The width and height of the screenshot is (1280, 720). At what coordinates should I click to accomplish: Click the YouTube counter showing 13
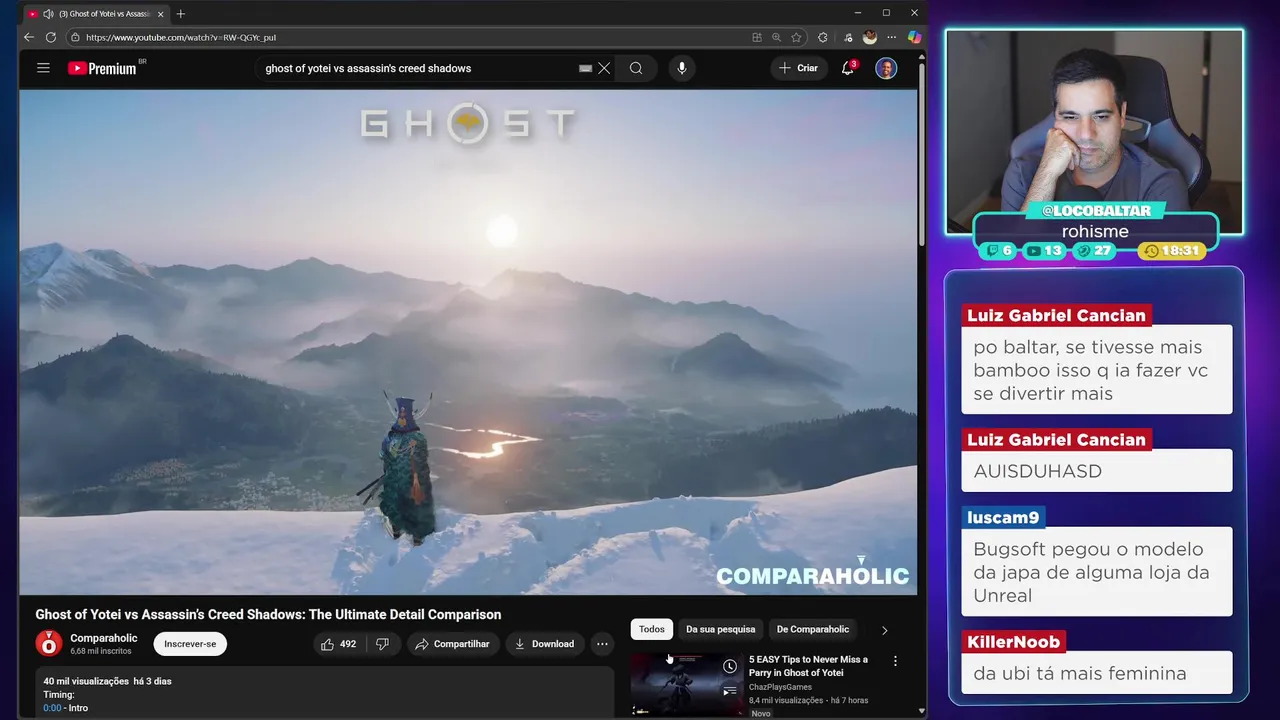(x=1045, y=251)
